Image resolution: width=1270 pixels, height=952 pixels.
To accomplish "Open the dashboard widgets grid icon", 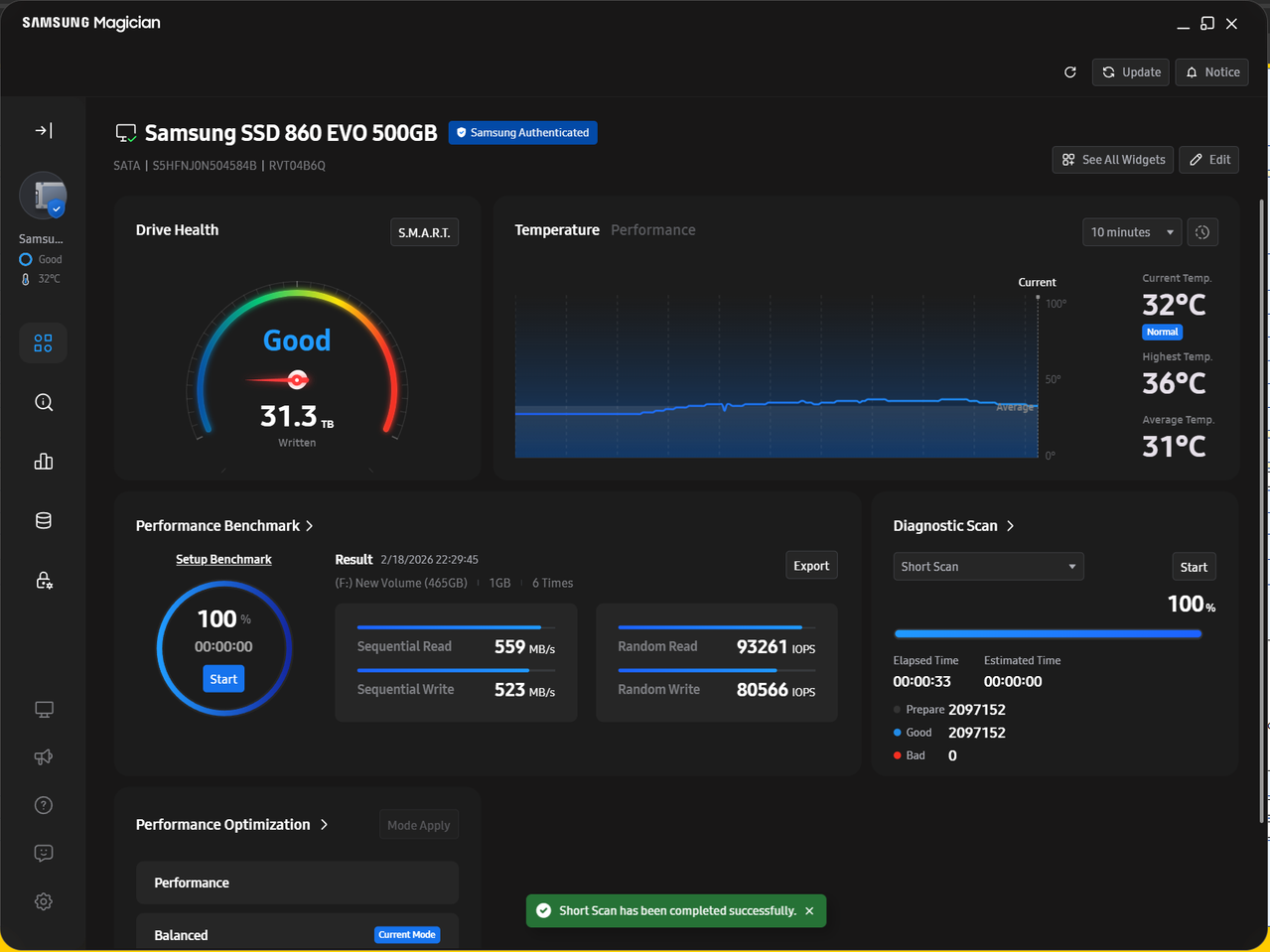I will 44,342.
